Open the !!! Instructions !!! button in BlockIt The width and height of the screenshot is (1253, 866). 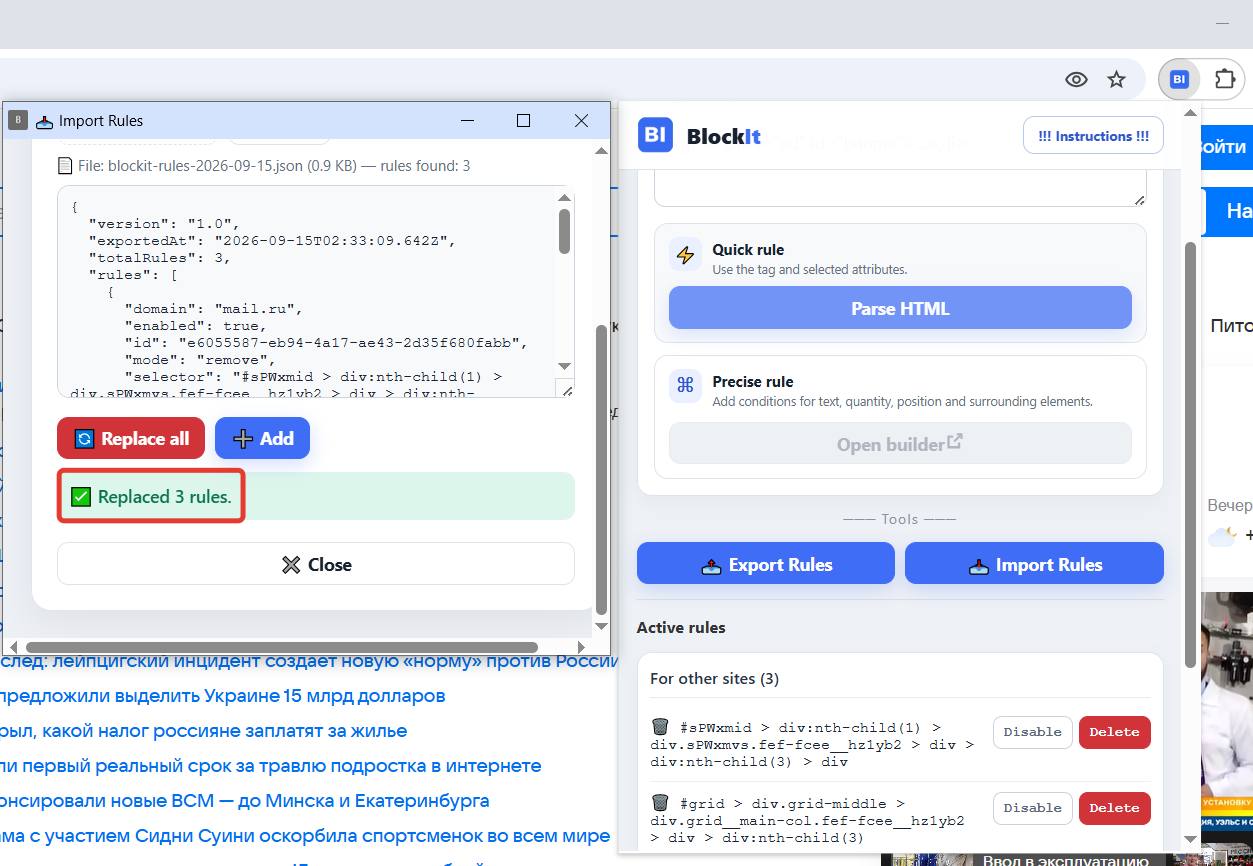[1093, 135]
